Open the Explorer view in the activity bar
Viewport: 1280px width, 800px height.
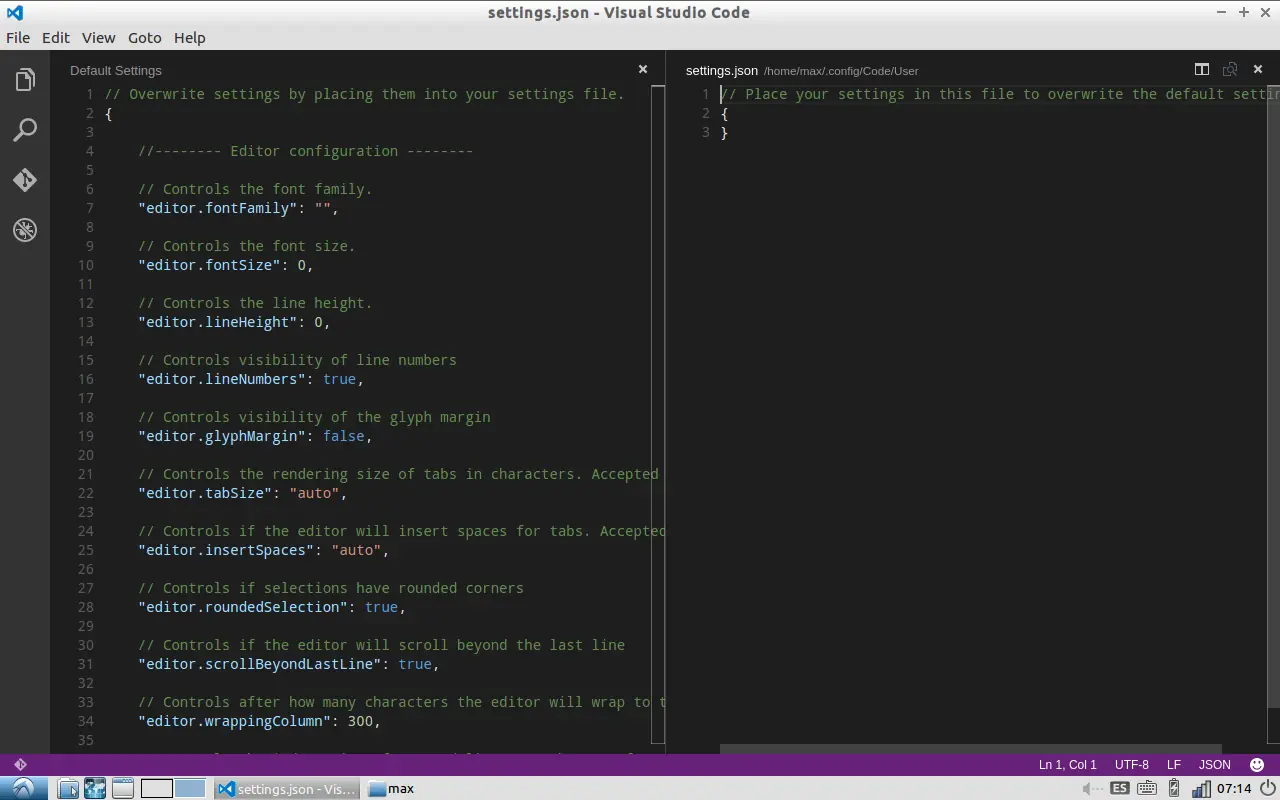(25, 80)
